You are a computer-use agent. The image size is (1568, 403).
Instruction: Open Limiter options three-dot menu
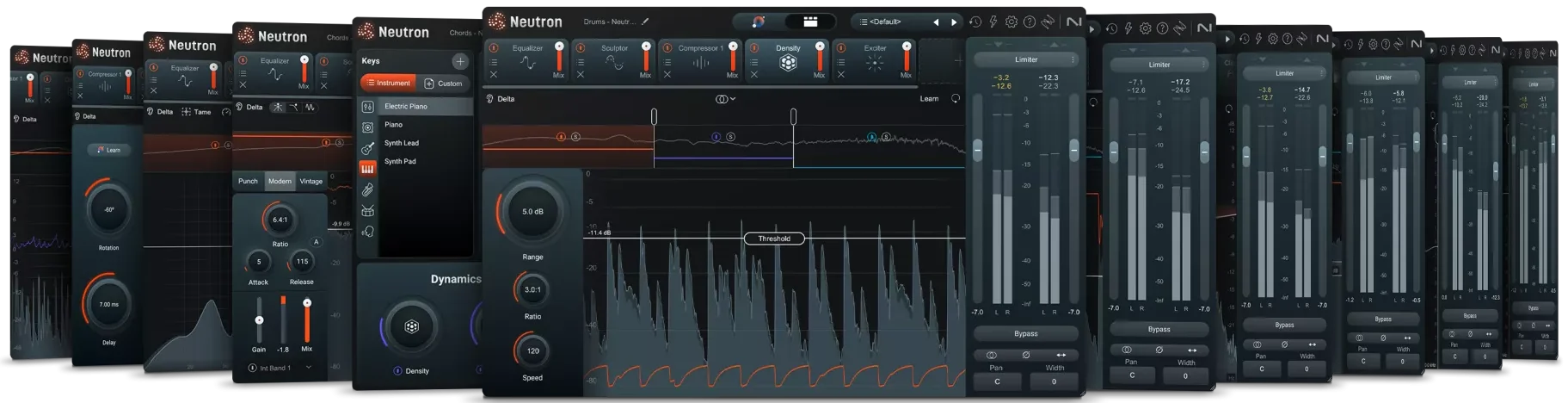[1073, 59]
